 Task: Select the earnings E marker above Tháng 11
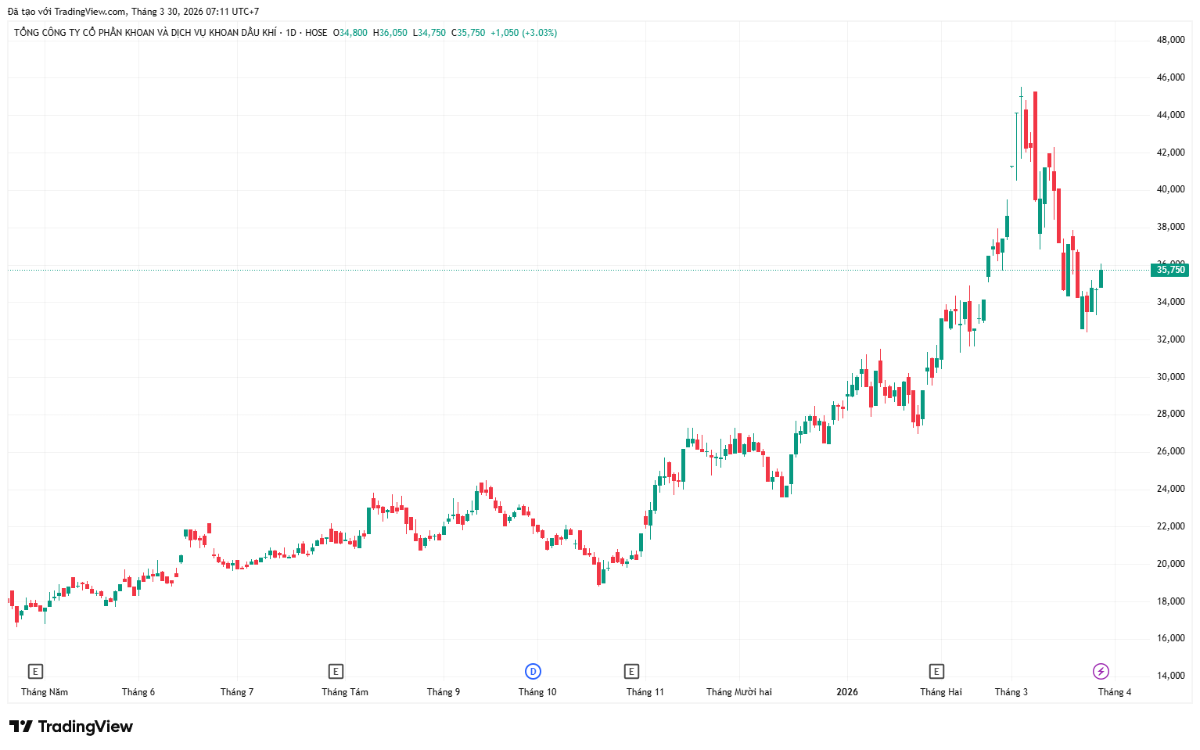[631, 671]
